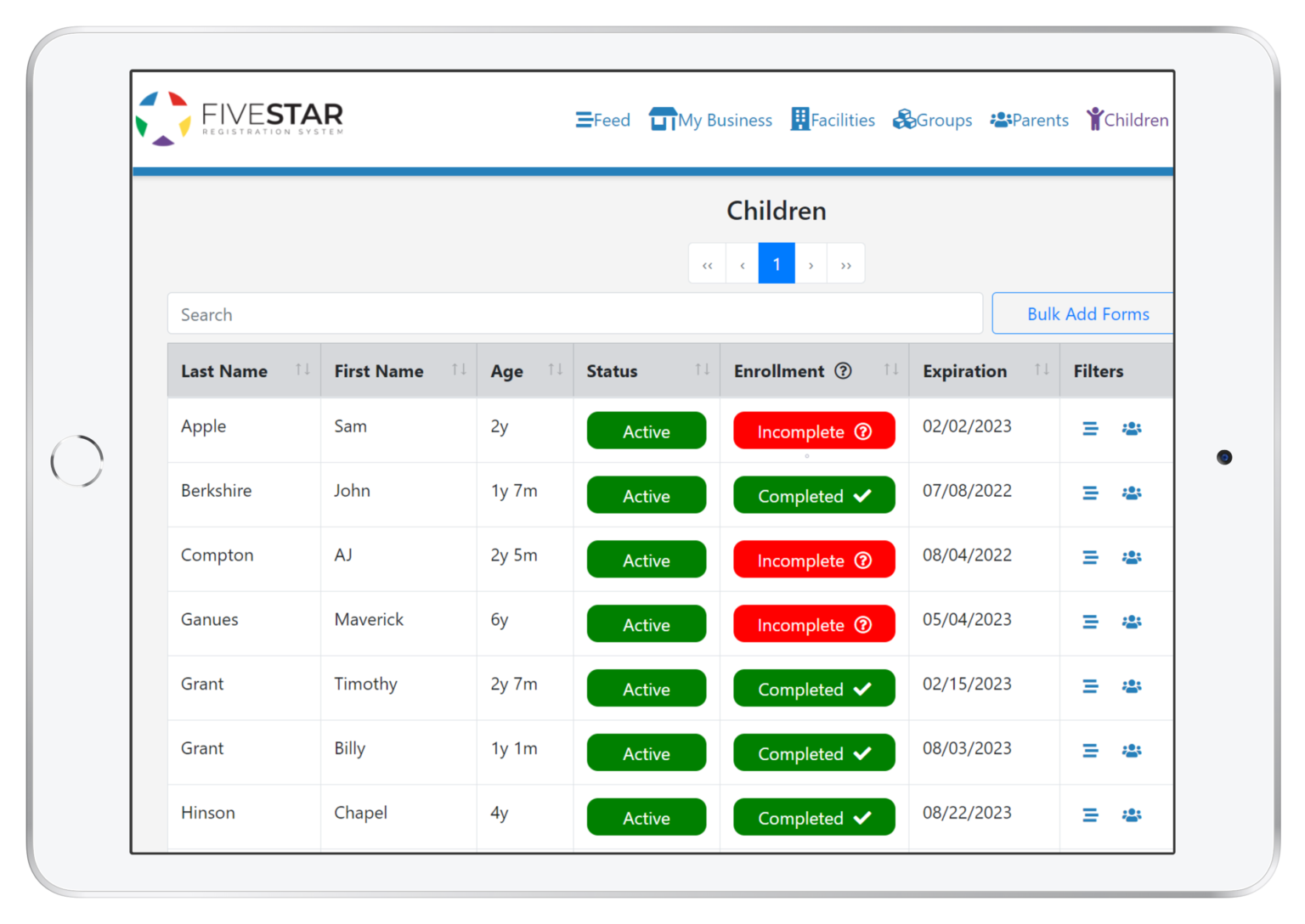Click the Parents people icon
Image resolution: width=1305 pixels, height=924 pixels.
point(1001,119)
